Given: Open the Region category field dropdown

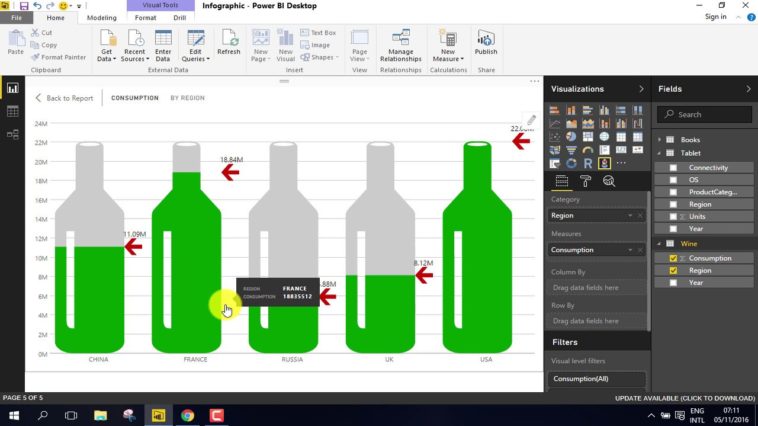Looking at the screenshot, I should coord(630,216).
